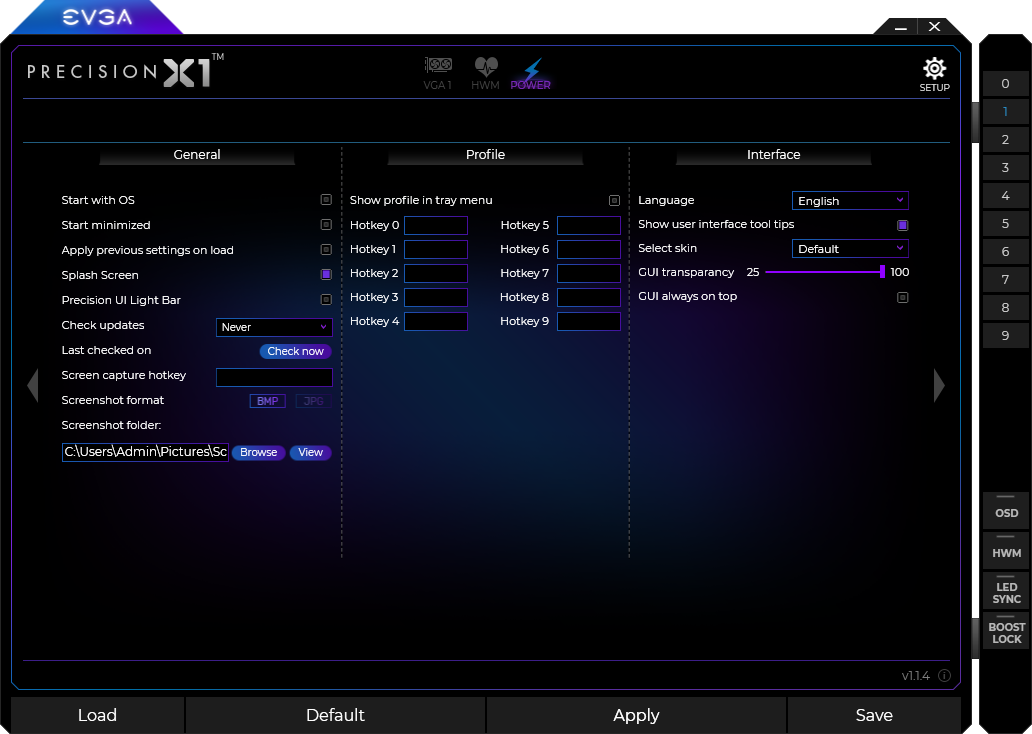This screenshot has width=1032, height=734.
Task: Select profile 3 in side panel
Action: click(1005, 168)
